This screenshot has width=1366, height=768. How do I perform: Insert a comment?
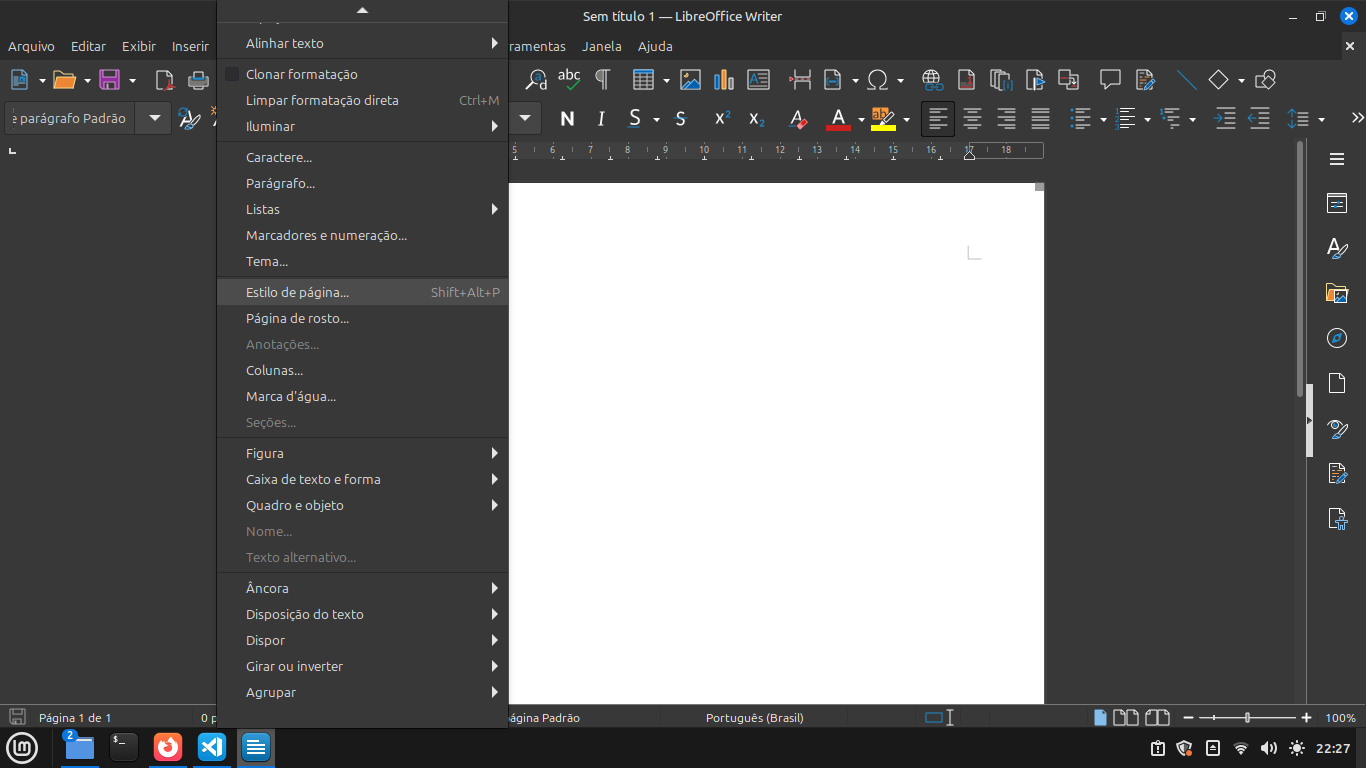click(x=1110, y=80)
